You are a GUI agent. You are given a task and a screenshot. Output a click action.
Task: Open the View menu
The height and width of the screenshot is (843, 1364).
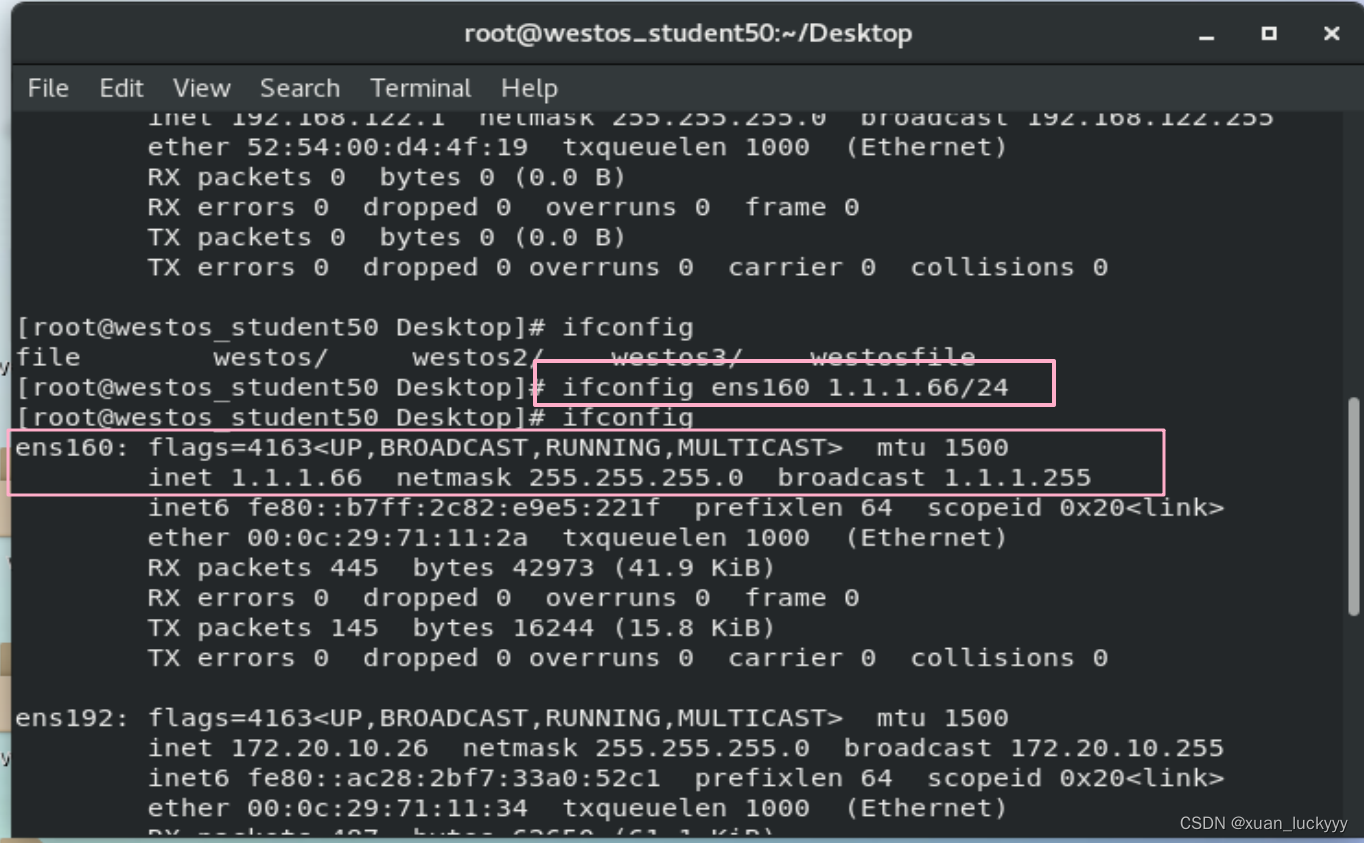pos(201,88)
